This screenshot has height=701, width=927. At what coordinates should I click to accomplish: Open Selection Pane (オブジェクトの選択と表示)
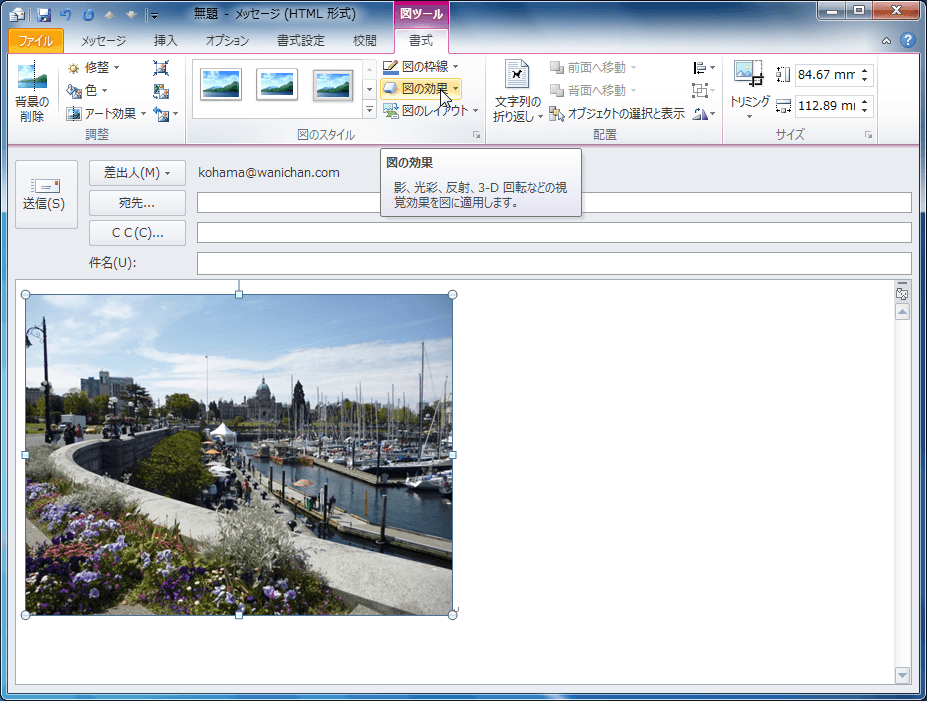coord(617,113)
